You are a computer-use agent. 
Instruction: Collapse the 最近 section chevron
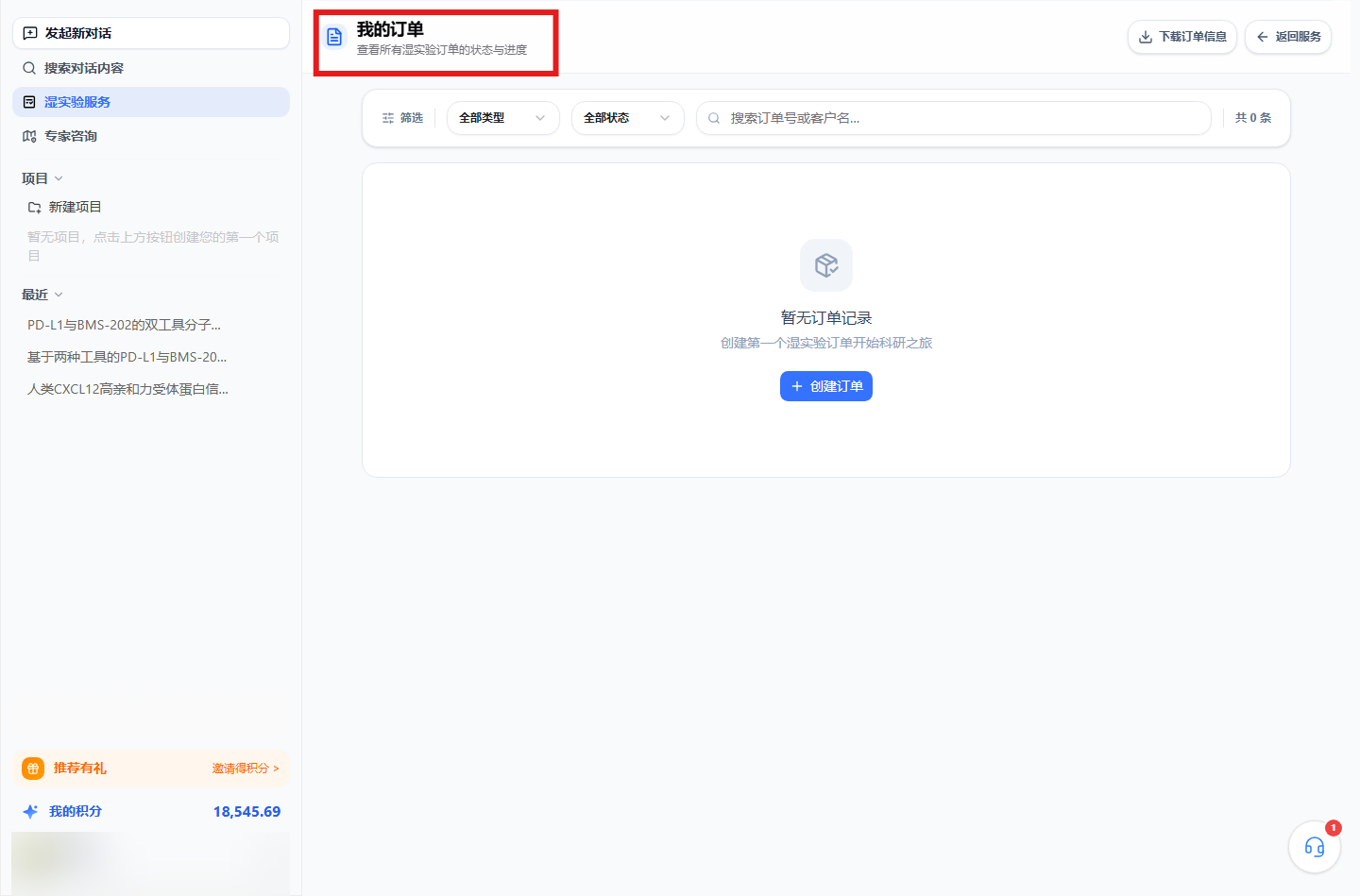[x=59, y=295]
